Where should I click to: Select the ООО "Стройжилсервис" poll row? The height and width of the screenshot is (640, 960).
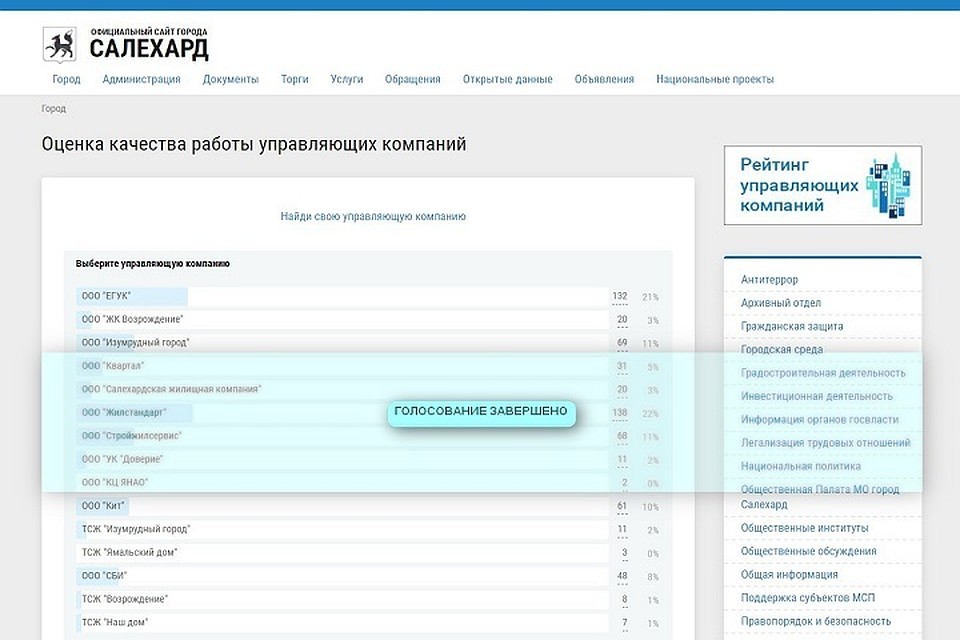[x=342, y=436]
